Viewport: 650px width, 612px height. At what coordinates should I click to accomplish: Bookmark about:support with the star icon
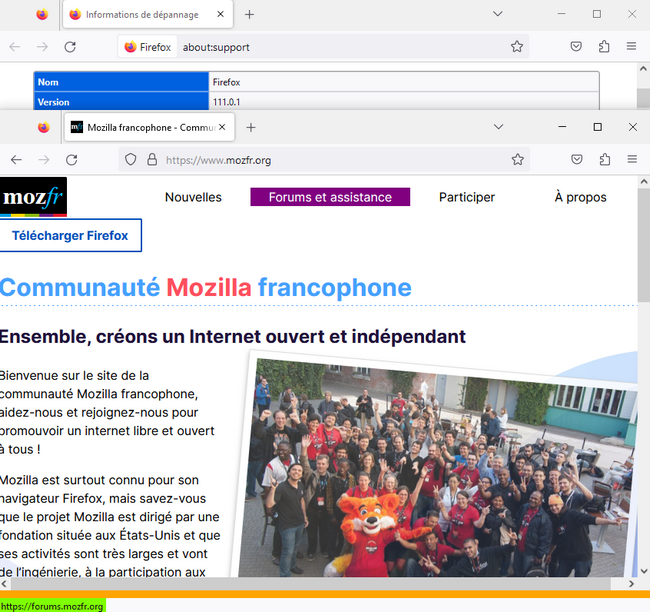517,46
